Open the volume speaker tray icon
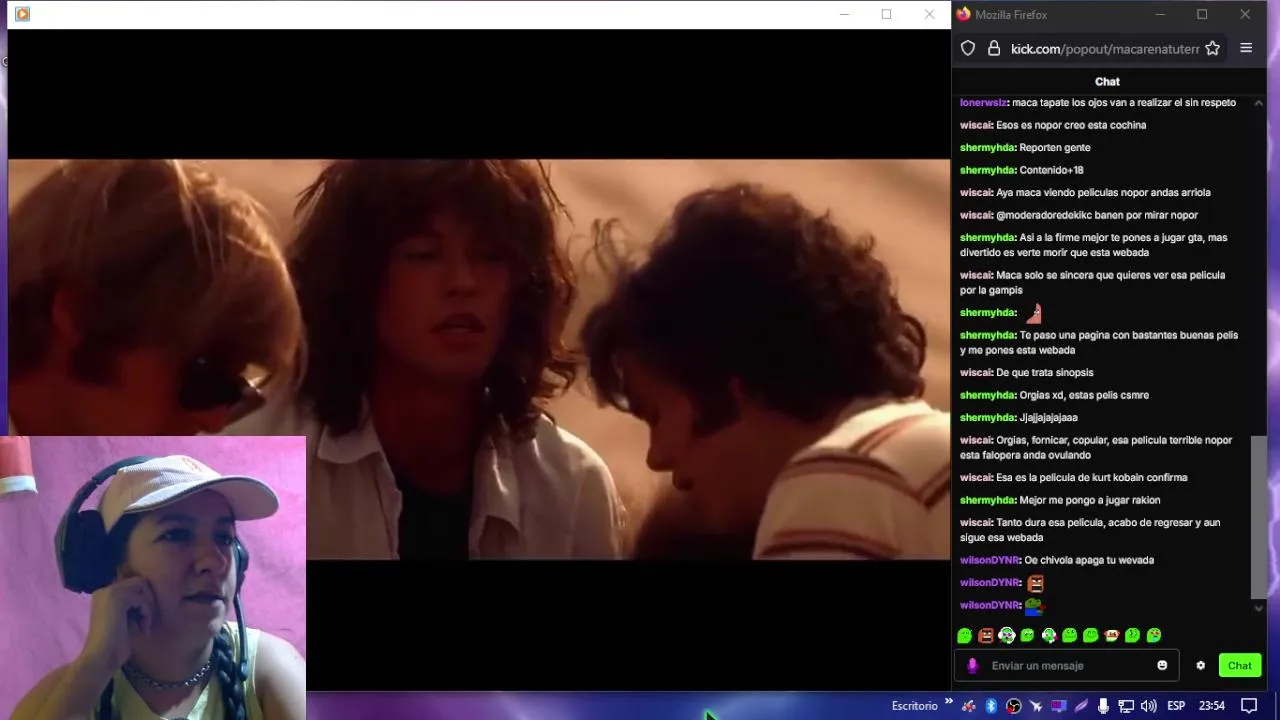The height and width of the screenshot is (720, 1280). [x=1148, y=706]
